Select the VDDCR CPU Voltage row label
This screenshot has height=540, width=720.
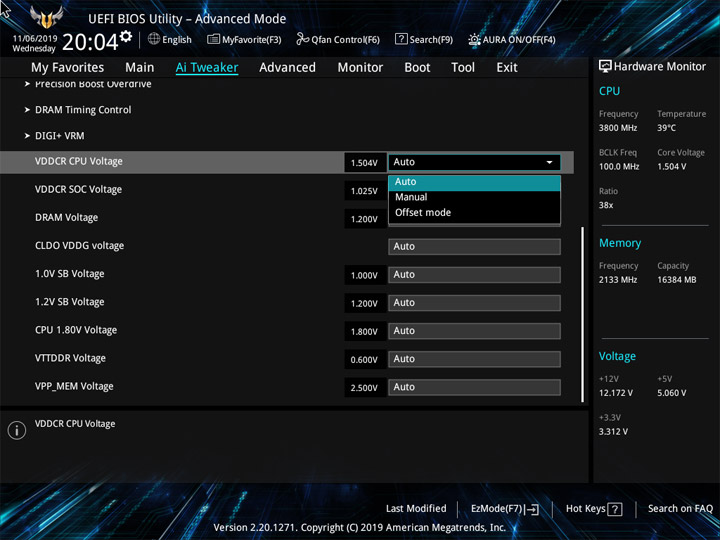79,162
